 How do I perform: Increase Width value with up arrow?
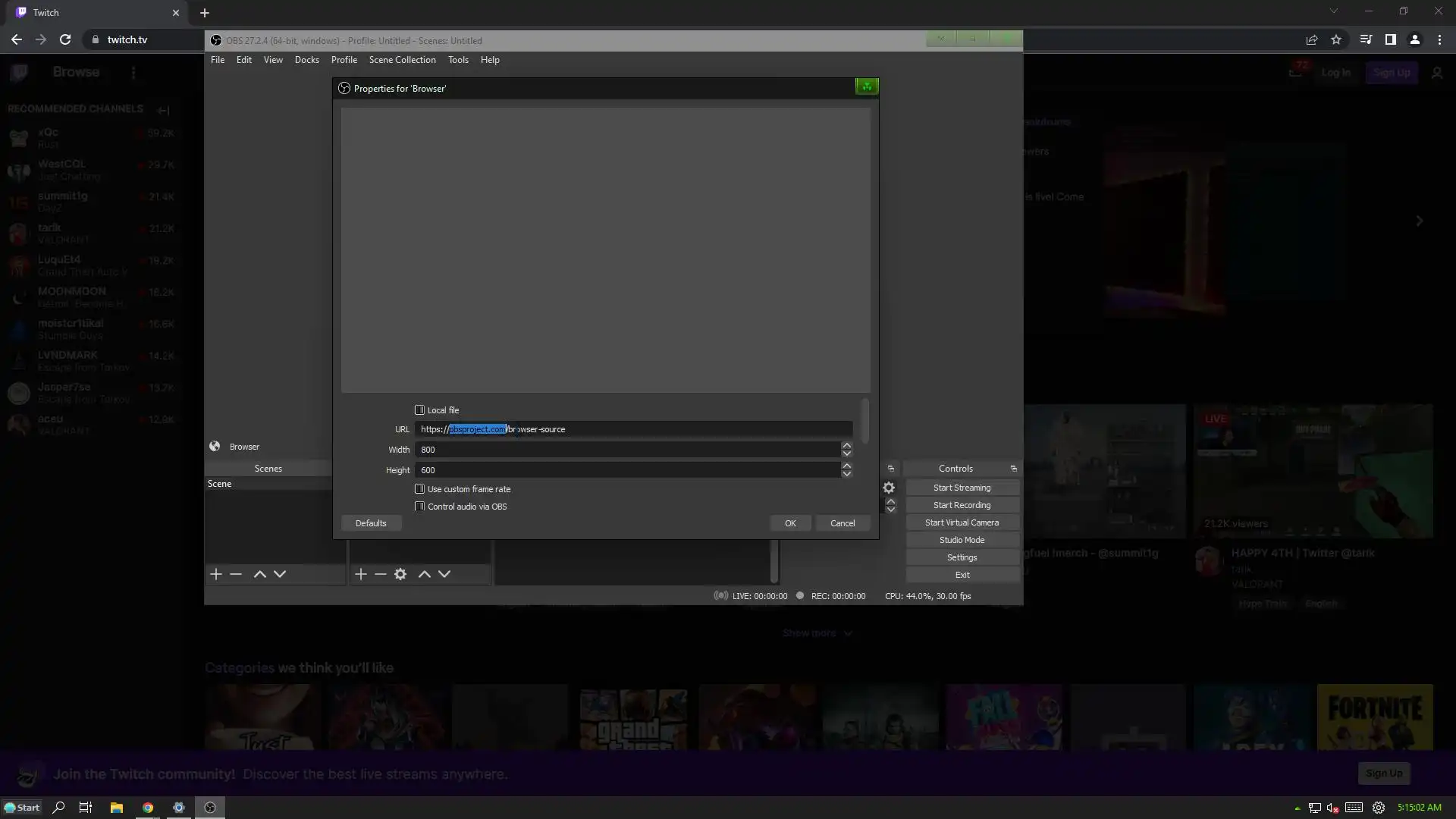tap(846, 445)
